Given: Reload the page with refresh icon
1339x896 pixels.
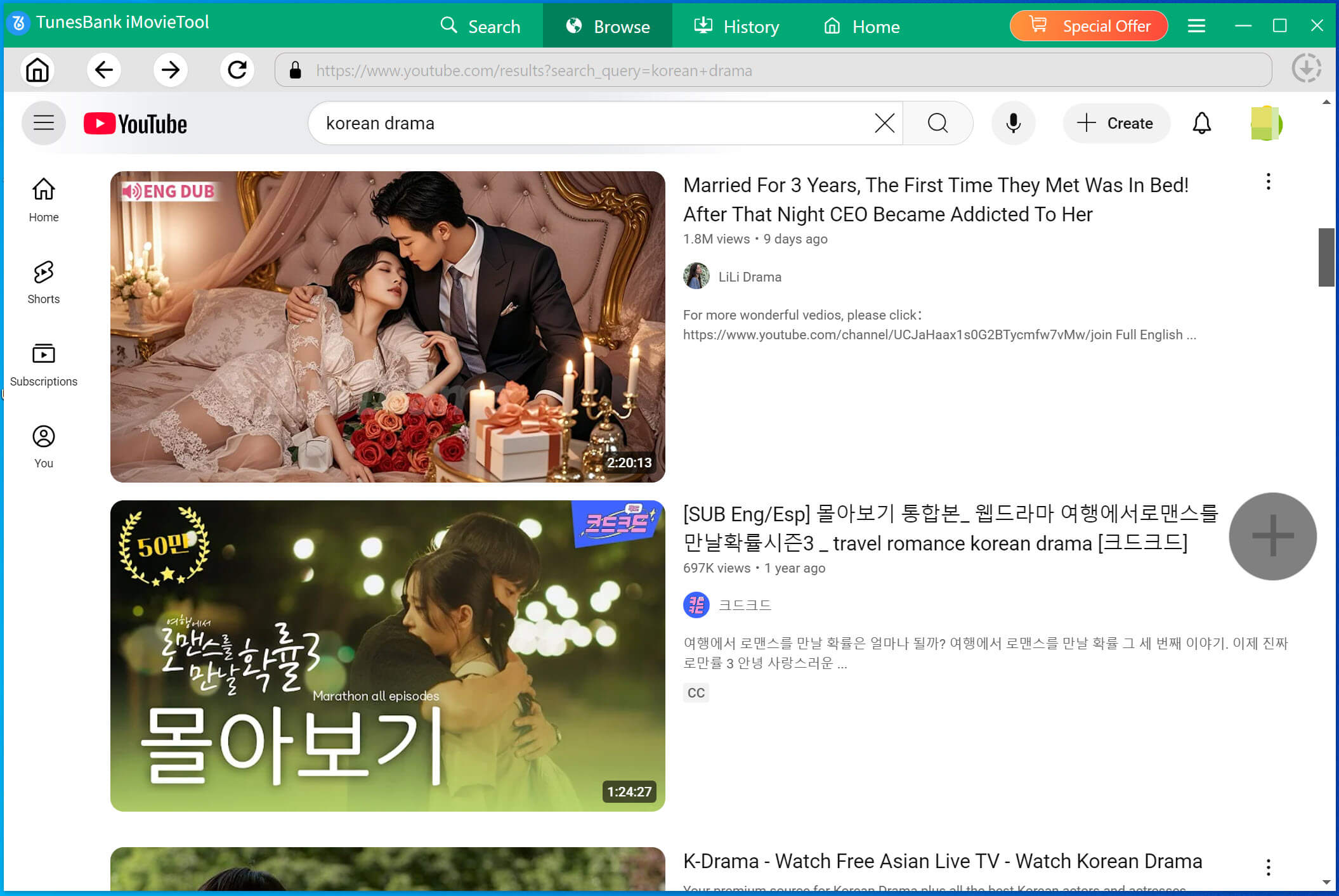Looking at the screenshot, I should 237,70.
